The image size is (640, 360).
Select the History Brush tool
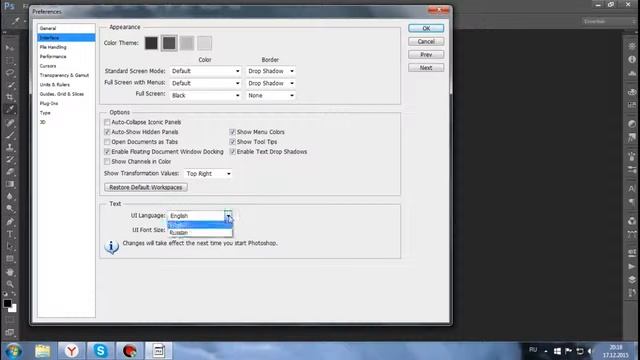tap(10, 160)
